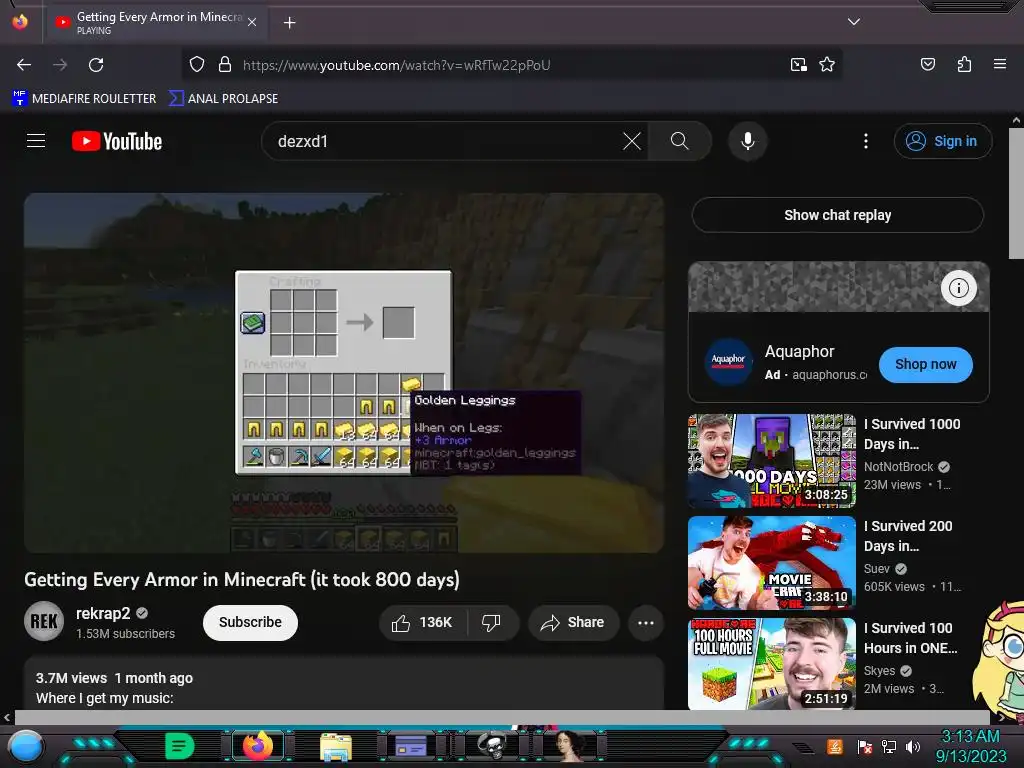Image resolution: width=1024 pixels, height=768 pixels.
Task: Click the YouTube search magnifier button
Action: tap(680, 141)
